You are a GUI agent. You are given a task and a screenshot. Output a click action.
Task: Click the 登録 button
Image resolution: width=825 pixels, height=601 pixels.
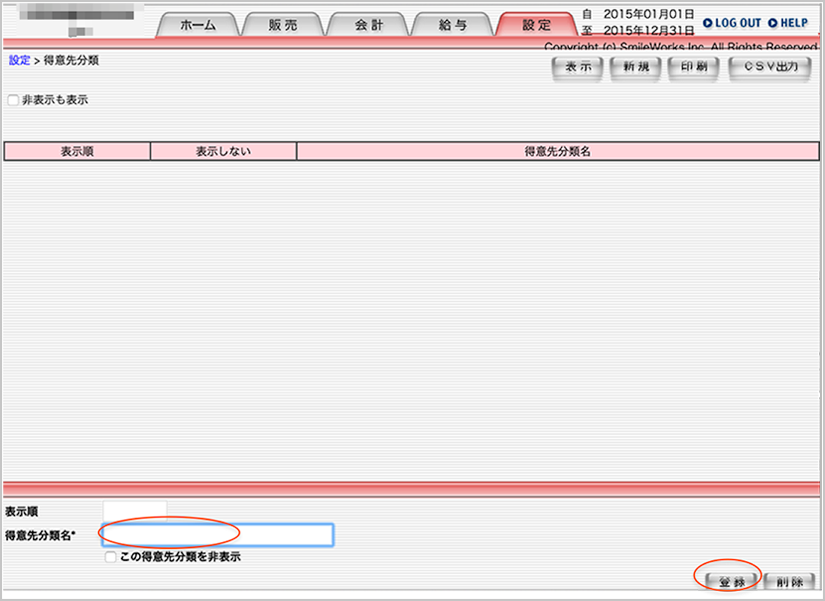[732, 582]
